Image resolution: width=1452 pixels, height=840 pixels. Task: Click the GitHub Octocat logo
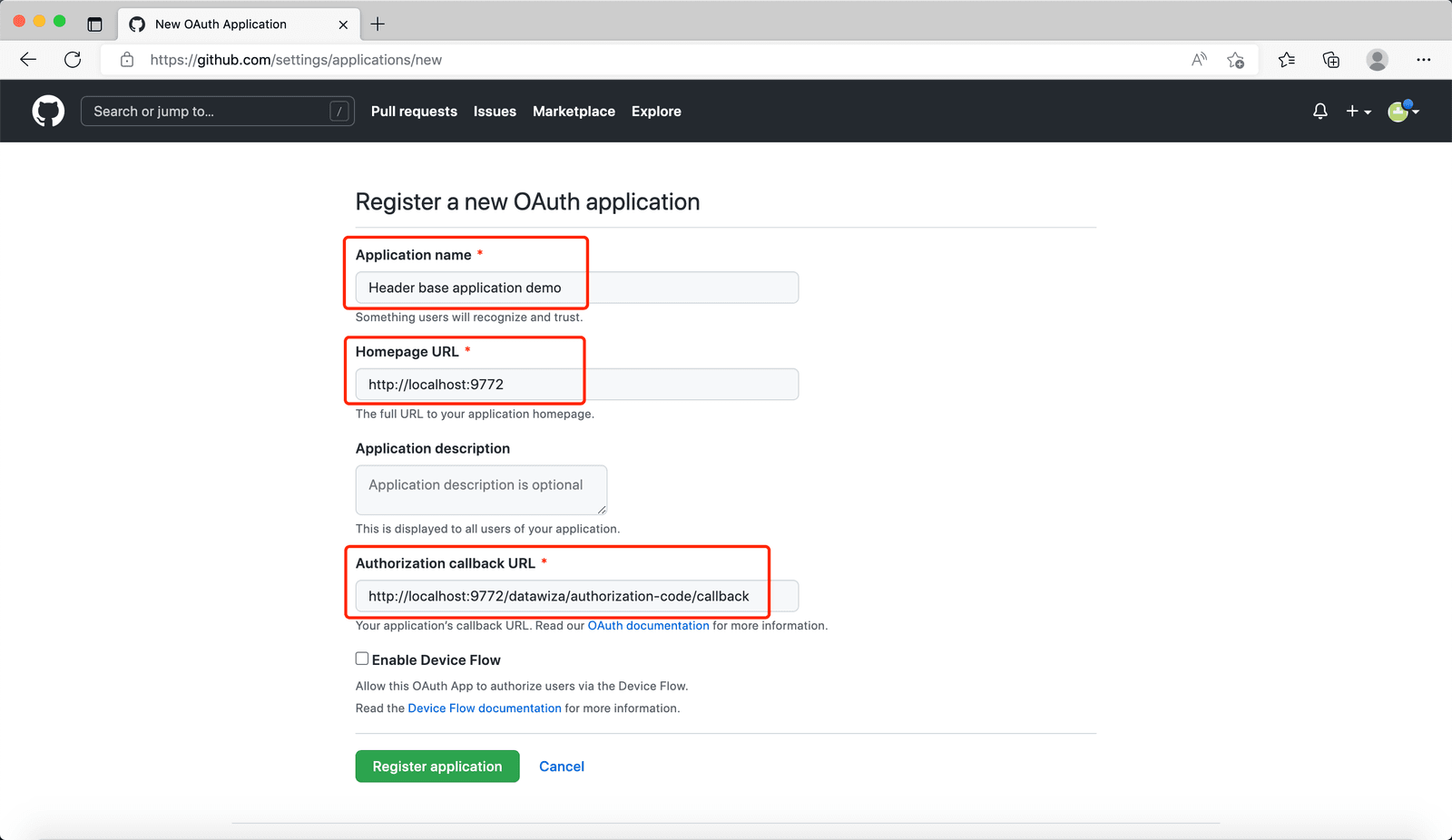(48, 111)
